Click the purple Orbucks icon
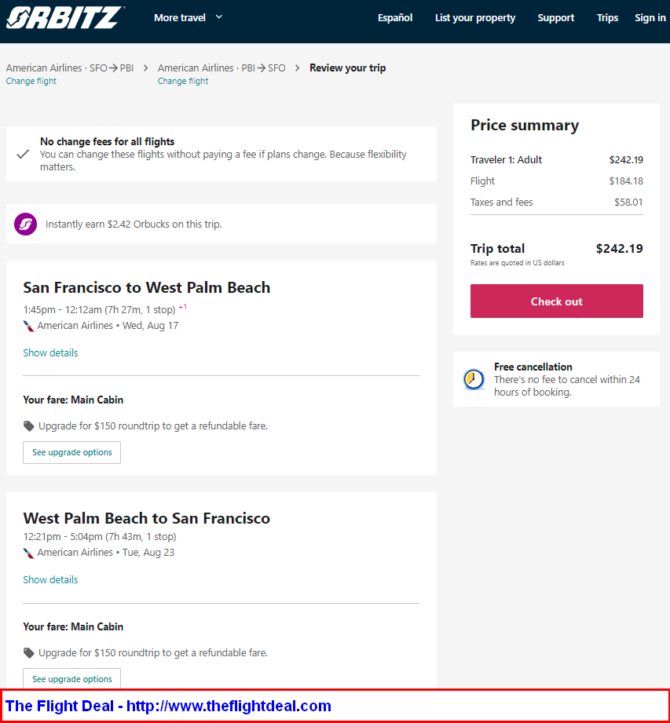The width and height of the screenshot is (670, 723). [x=25, y=224]
